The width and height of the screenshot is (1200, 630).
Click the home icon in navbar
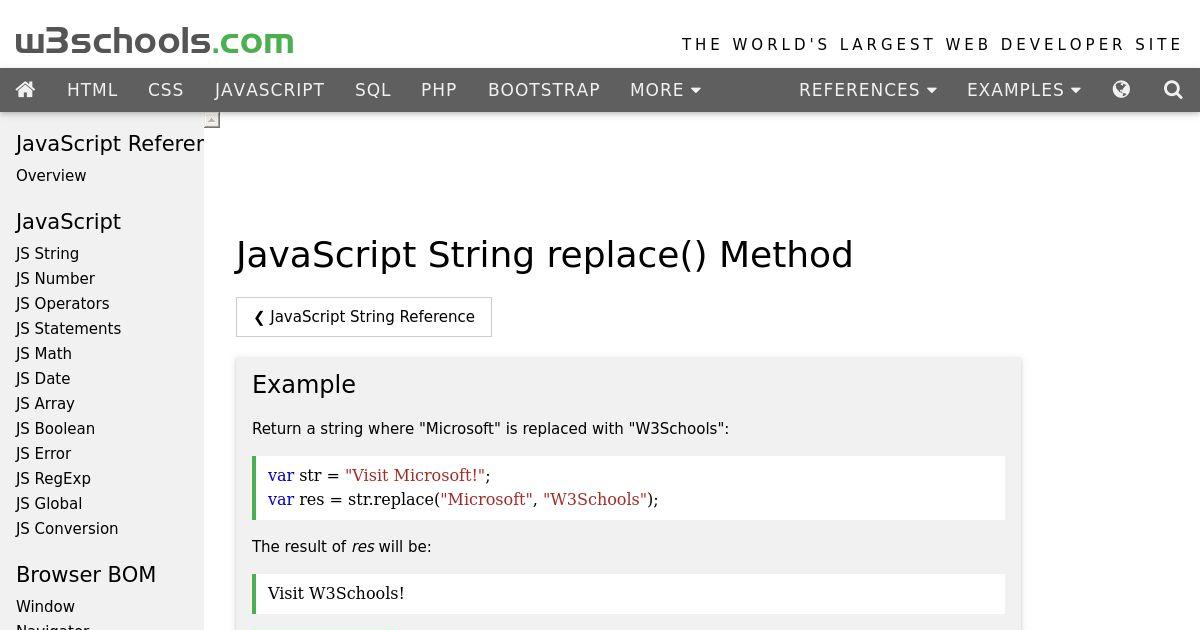pyautogui.click(x=26, y=90)
